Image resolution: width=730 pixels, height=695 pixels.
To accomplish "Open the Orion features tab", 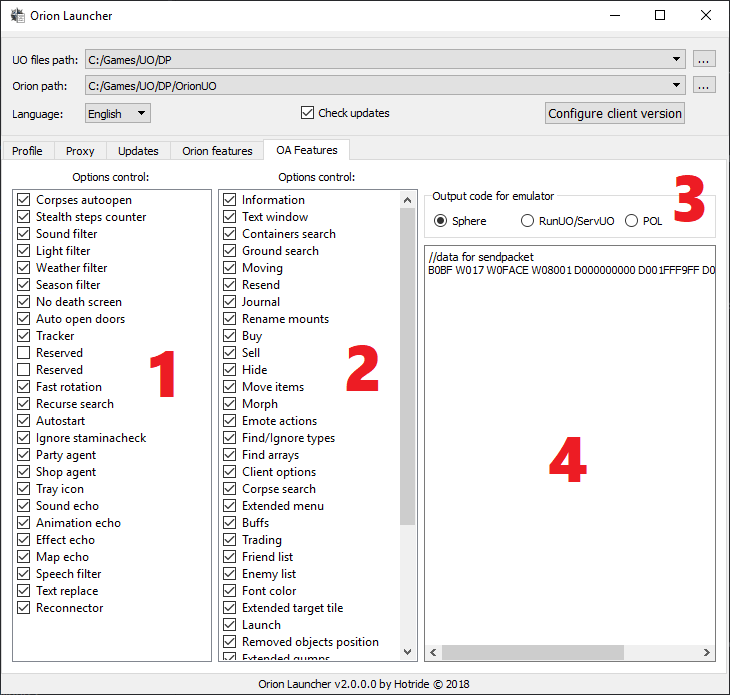I will [x=217, y=151].
